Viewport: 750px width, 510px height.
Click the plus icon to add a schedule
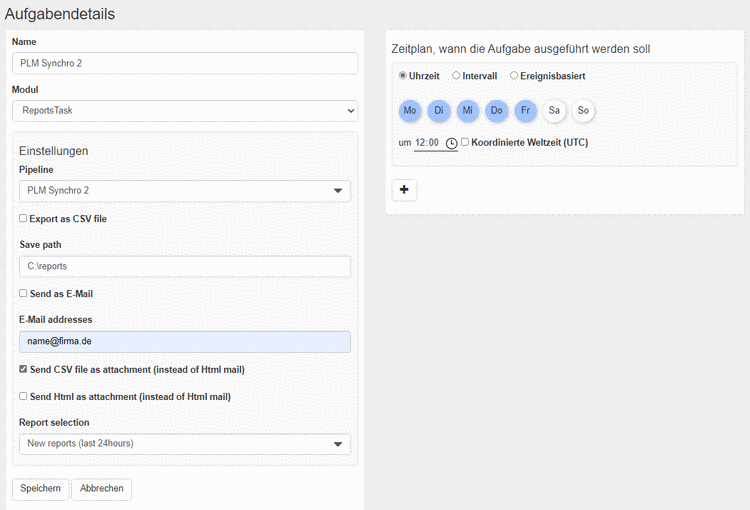404,190
